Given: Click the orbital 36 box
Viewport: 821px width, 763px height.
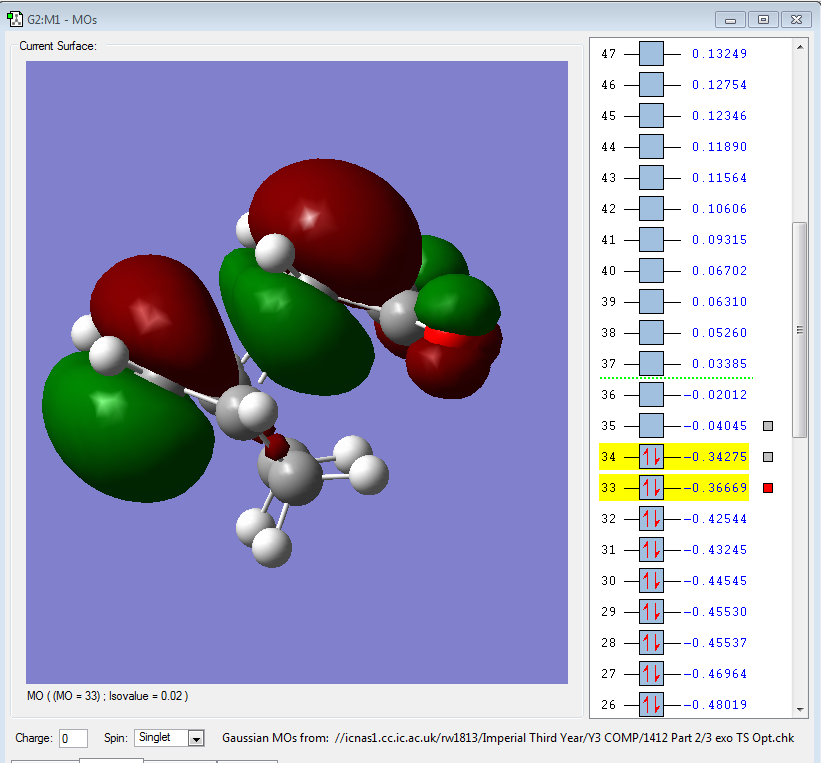Looking at the screenshot, I should [651, 395].
